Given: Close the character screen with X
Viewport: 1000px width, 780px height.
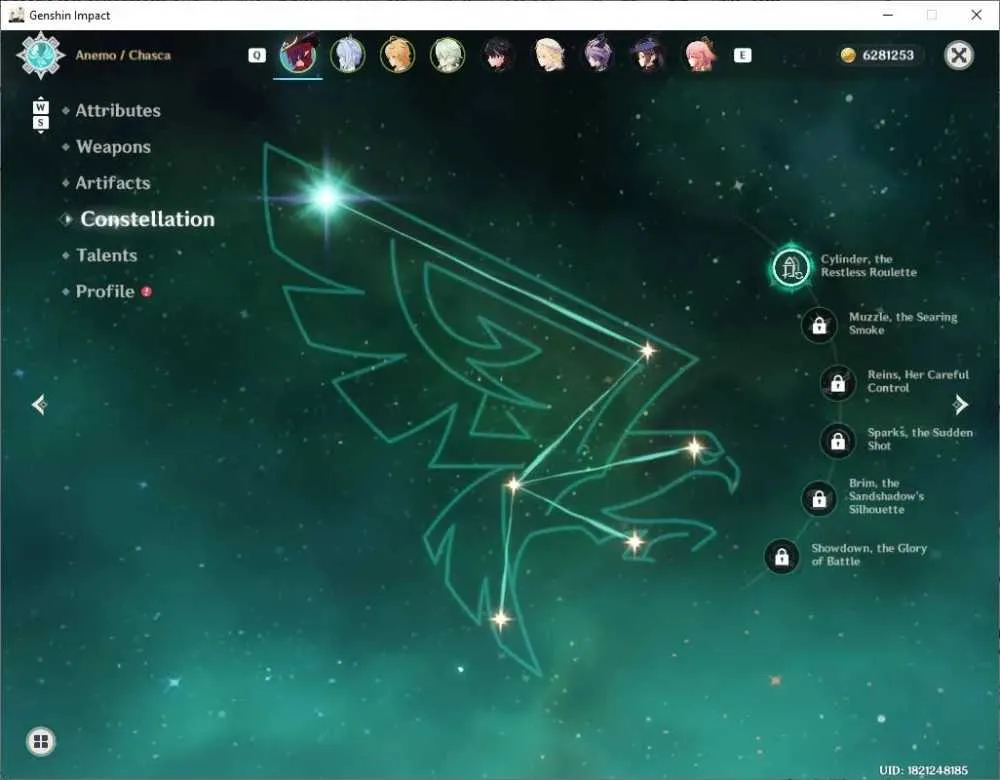Looking at the screenshot, I should [959, 55].
